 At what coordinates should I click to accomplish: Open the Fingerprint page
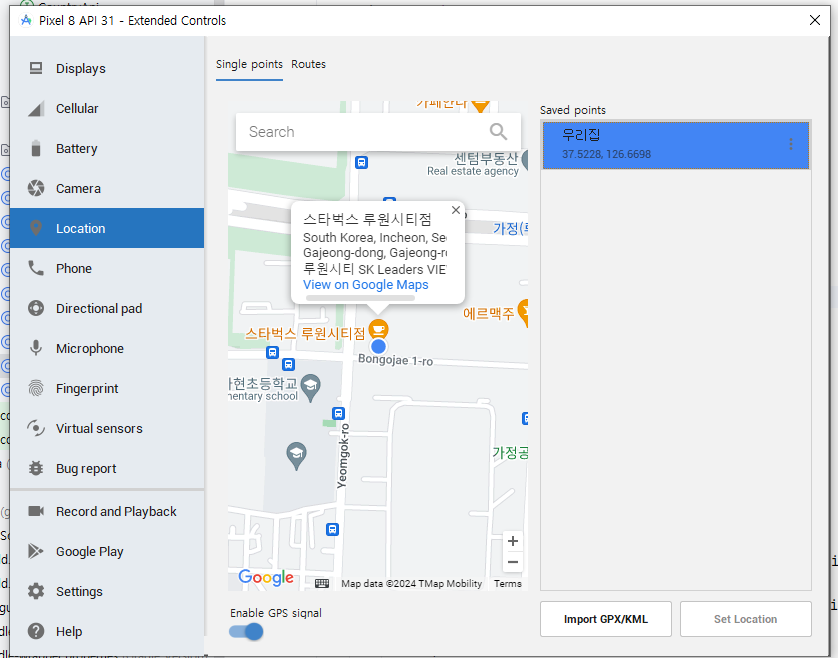(x=107, y=389)
